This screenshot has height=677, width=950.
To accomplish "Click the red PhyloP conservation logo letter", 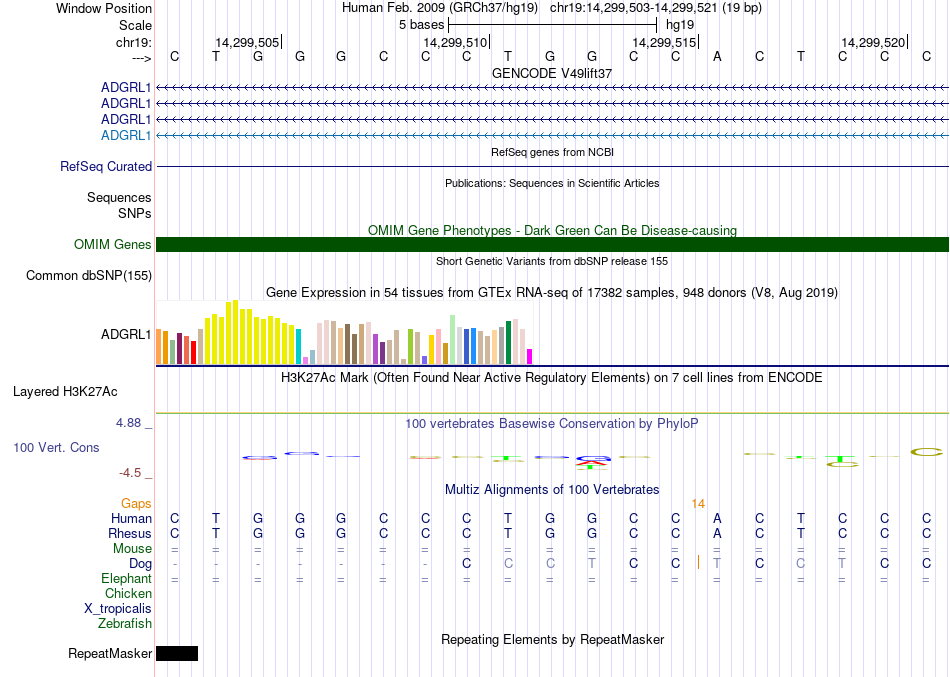I will (x=591, y=462).
